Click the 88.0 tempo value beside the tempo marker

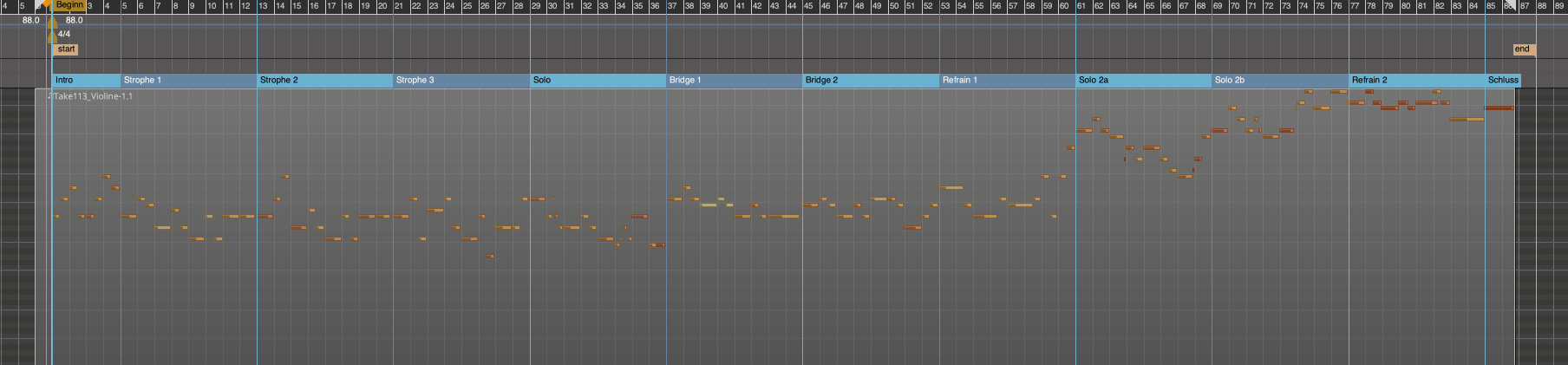click(75, 20)
